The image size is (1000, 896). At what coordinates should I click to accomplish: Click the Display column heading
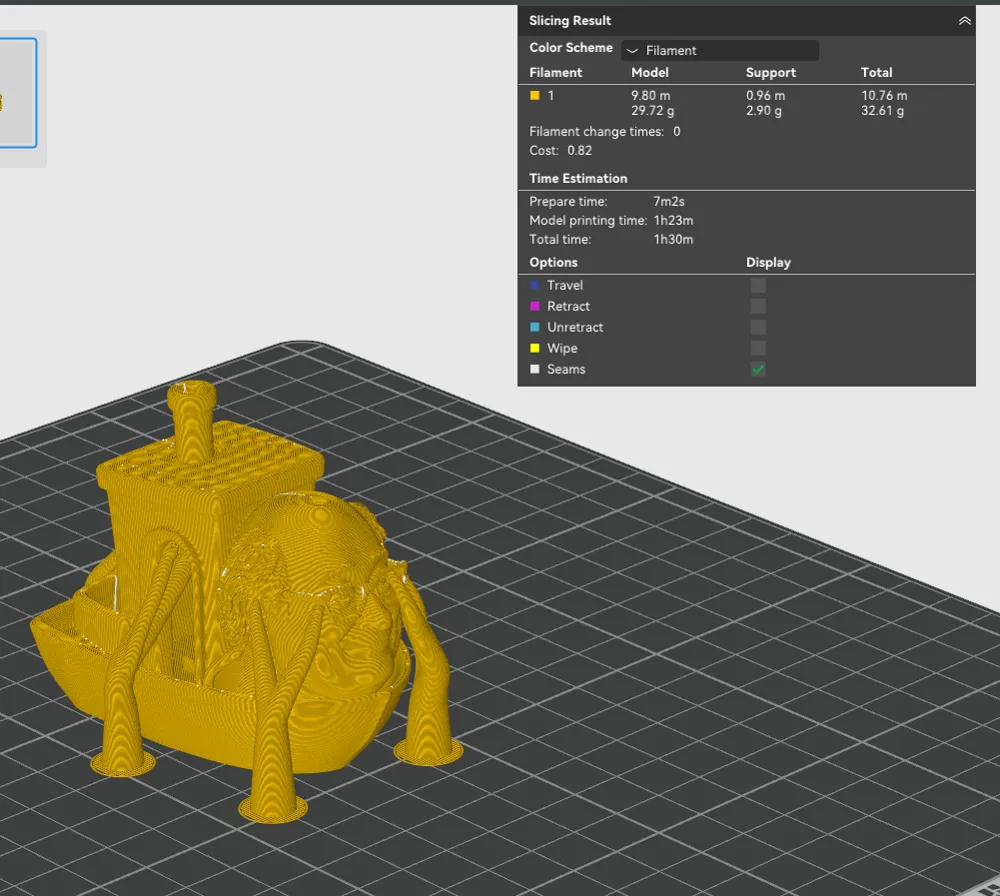[x=768, y=263]
